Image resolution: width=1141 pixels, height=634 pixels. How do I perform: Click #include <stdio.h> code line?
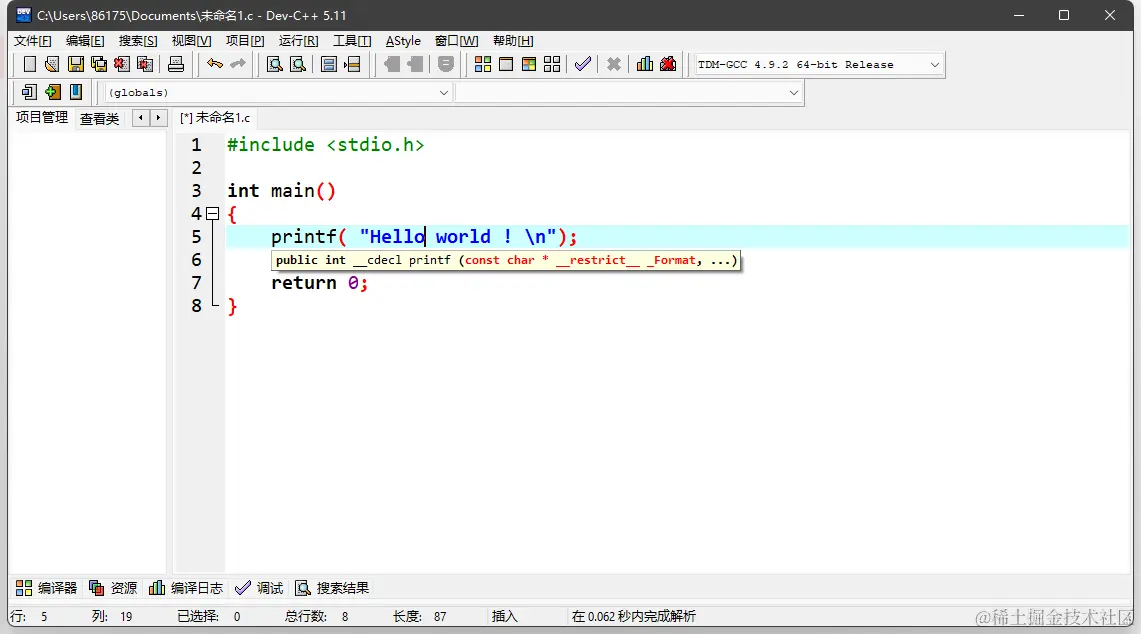pos(325,145)
